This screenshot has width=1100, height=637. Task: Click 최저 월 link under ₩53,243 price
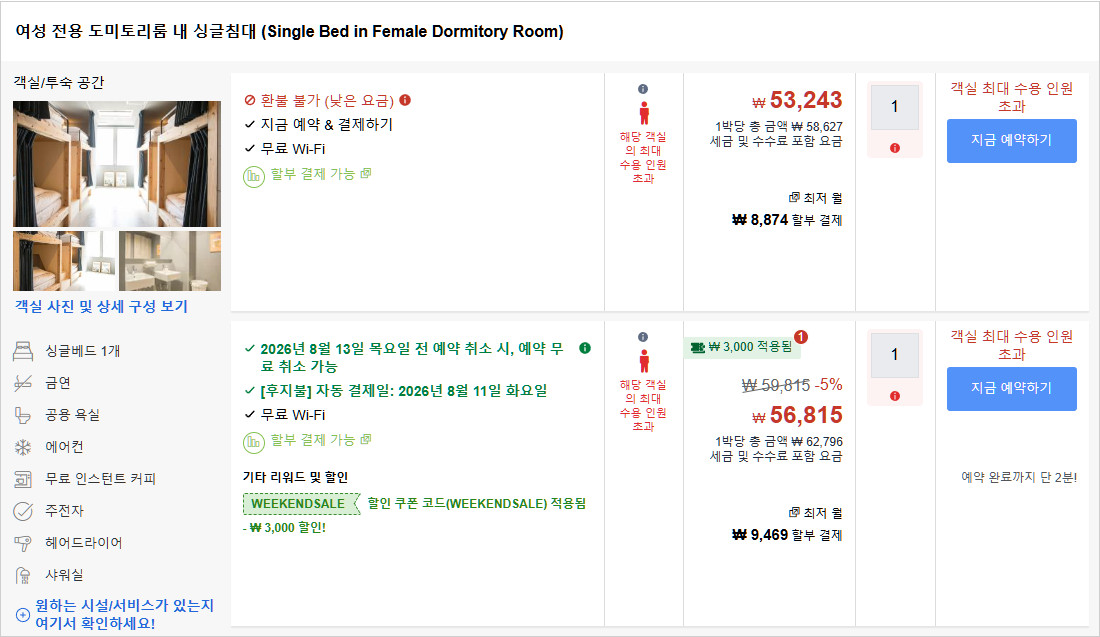coord(815,198)
